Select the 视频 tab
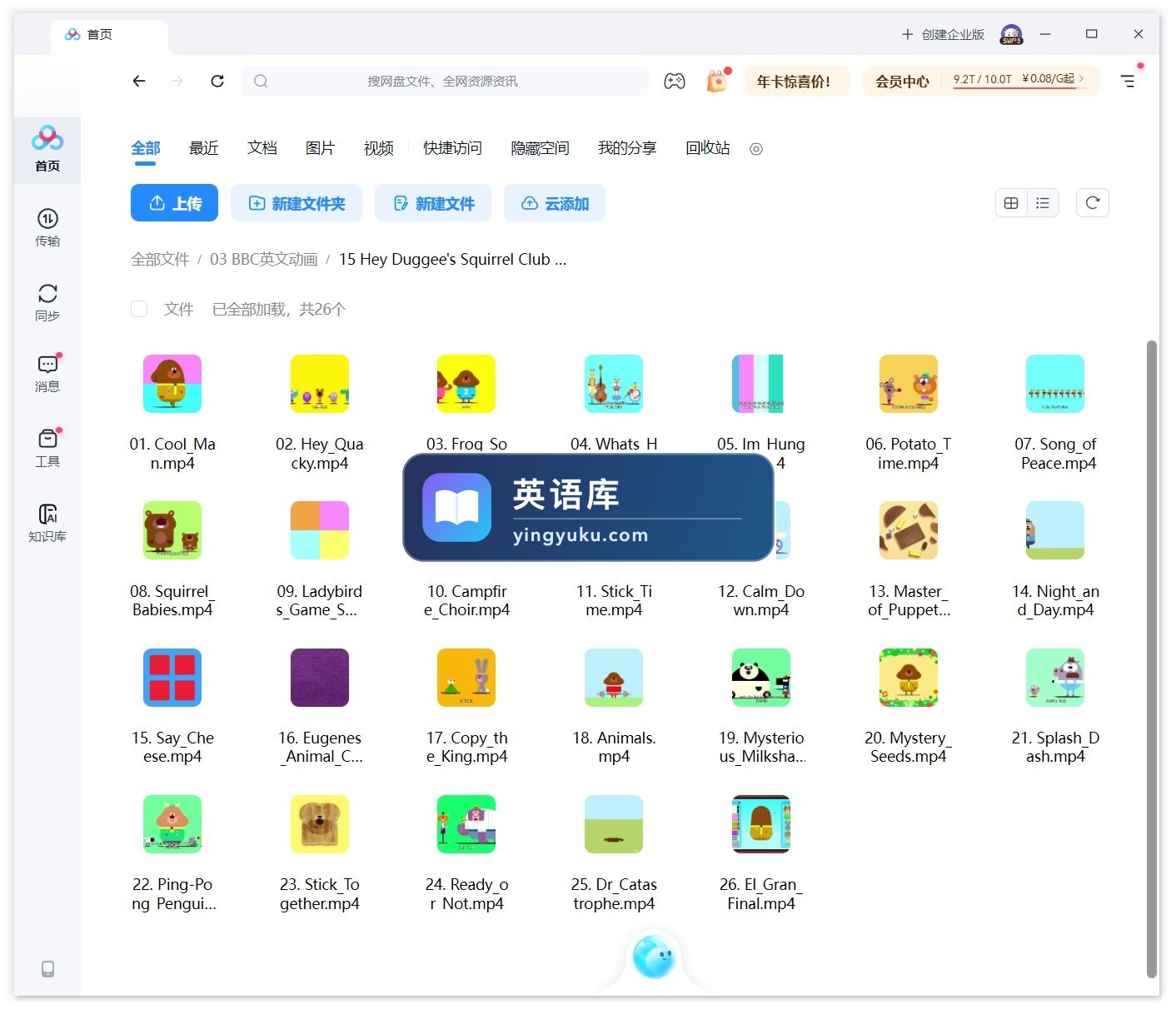The image size is (1176, 1014). point(379,148)
